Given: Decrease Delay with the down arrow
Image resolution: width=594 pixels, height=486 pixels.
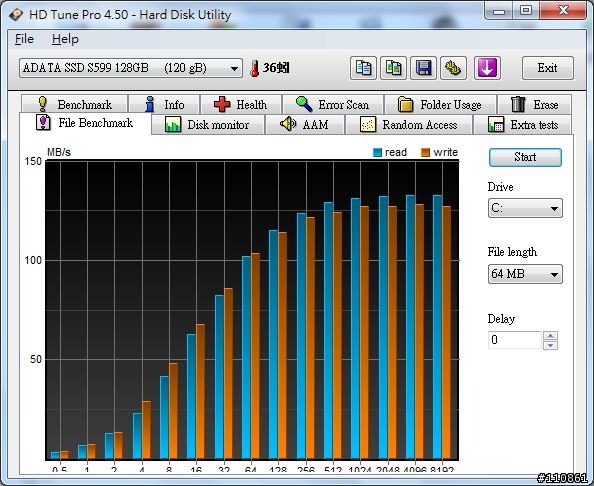Looking at the screenshot, I should click(550, 345).
